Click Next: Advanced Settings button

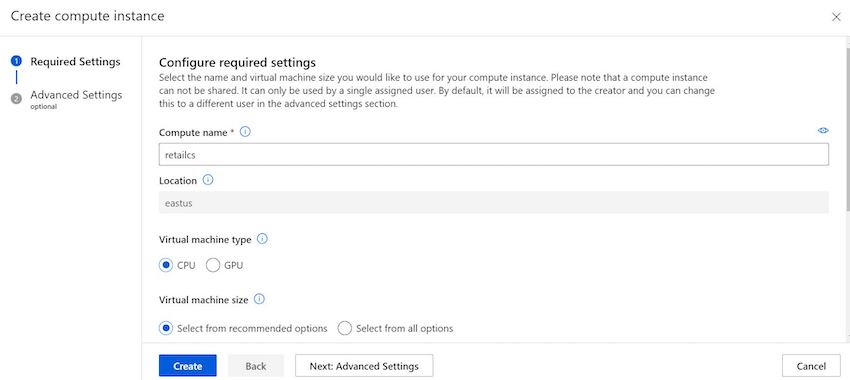click(364, 366)
